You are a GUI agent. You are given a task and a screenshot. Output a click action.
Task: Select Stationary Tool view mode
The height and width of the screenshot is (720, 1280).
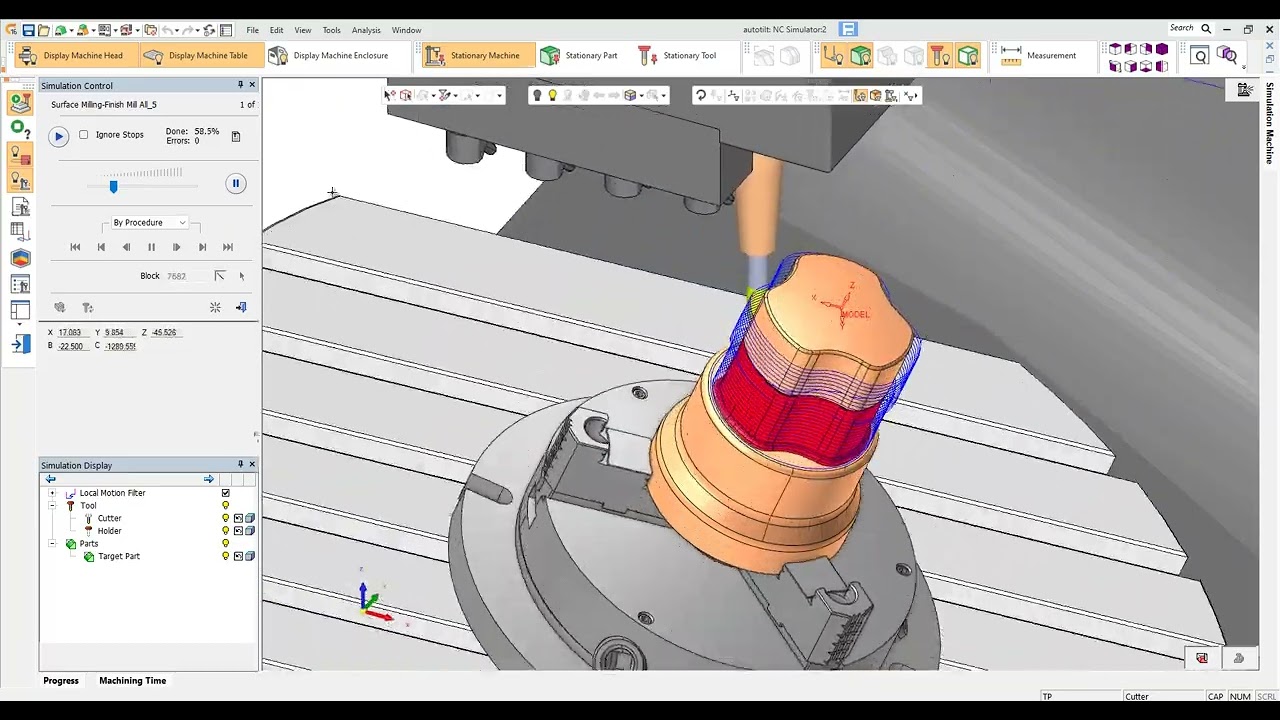pyautogui.click(x=678, y=56)
